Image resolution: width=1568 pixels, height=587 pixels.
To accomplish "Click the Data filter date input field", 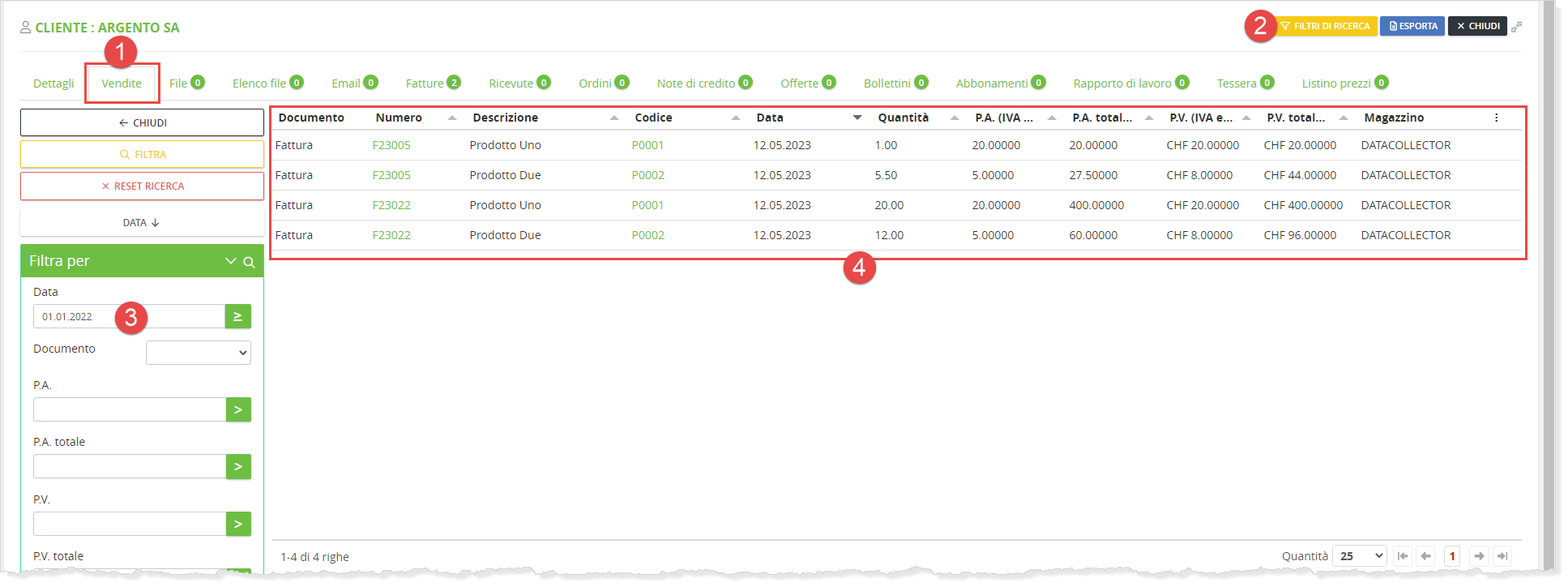I will tap(129, 316).
